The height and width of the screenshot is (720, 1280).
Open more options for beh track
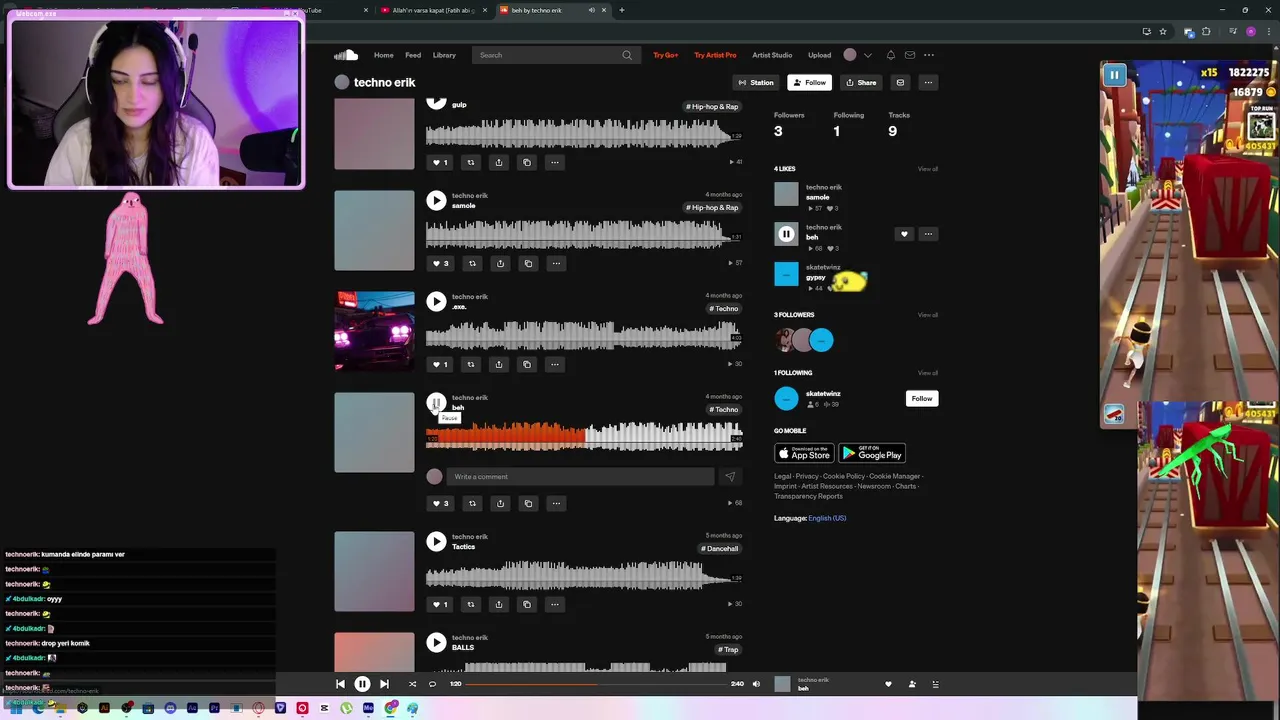pos(556,503)
